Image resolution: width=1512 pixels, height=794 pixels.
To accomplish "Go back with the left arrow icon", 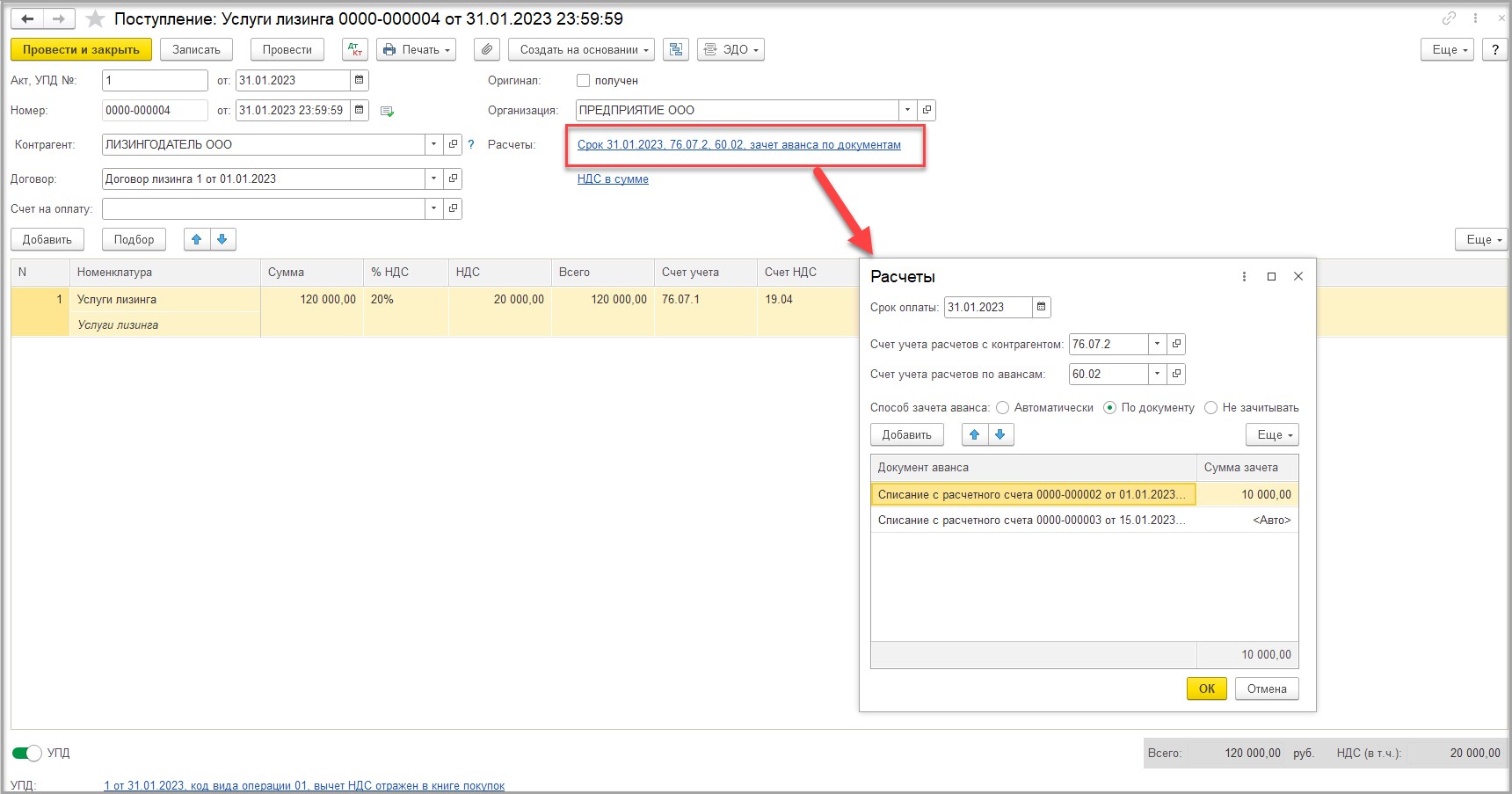I will point(27,18).
